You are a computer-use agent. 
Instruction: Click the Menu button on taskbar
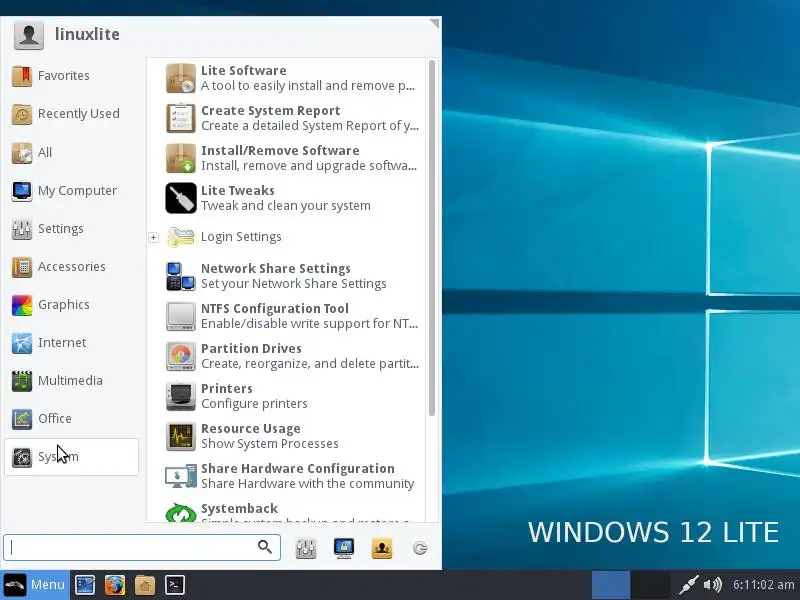[x=35, y=585]
